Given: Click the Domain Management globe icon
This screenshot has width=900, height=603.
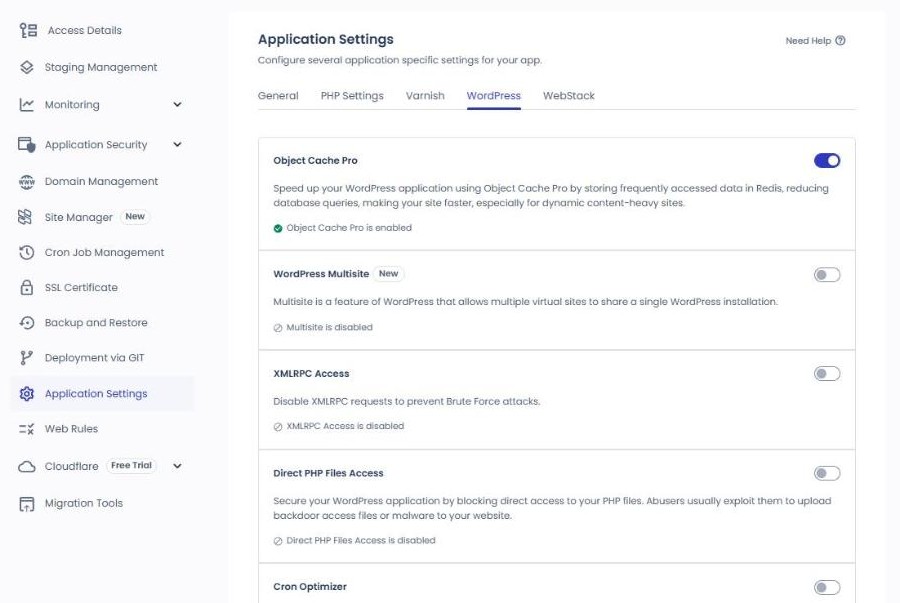Looking at the screenshot, I should [27, 181].
